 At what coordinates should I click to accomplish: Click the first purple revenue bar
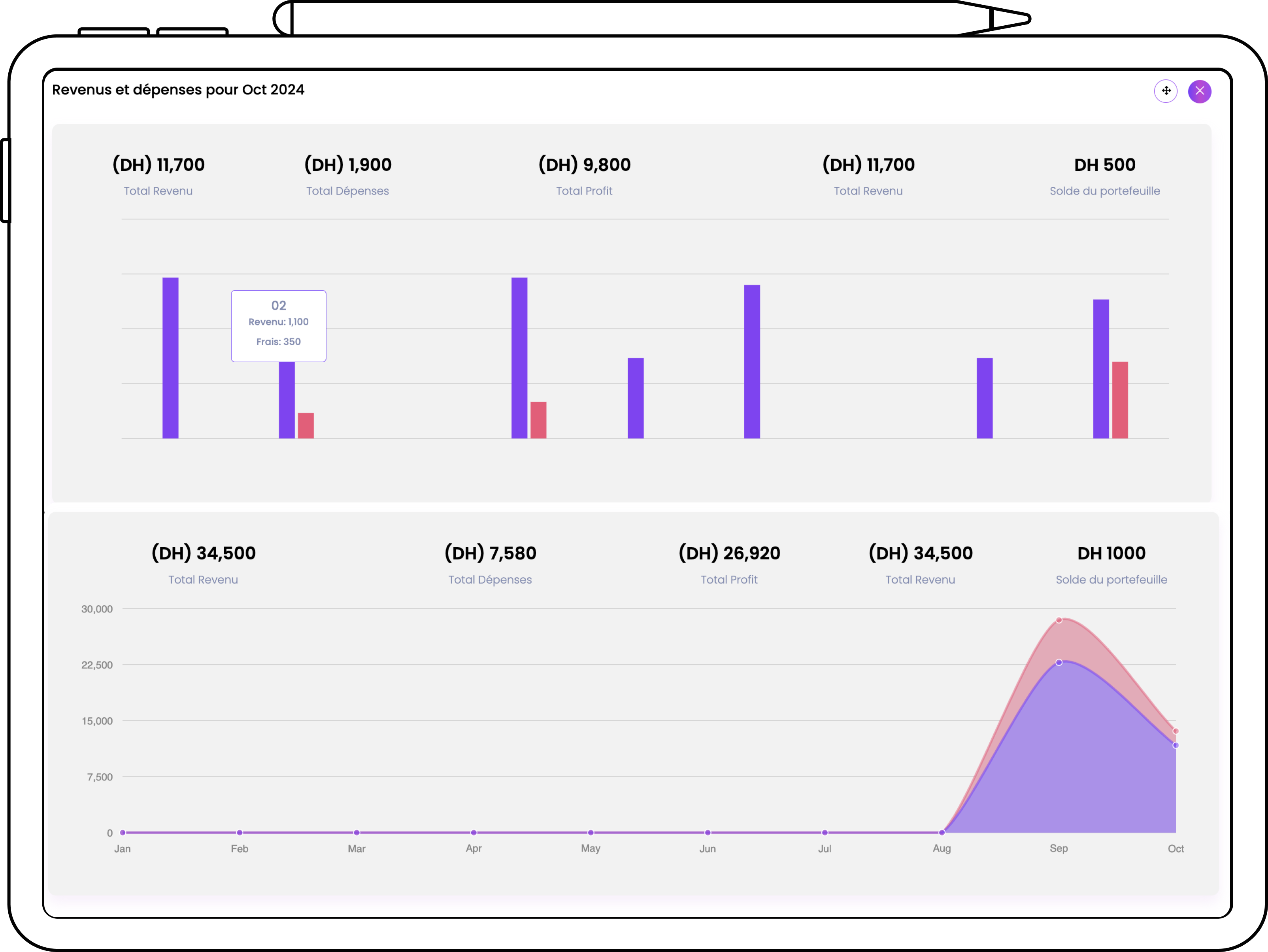pos(170,357)
